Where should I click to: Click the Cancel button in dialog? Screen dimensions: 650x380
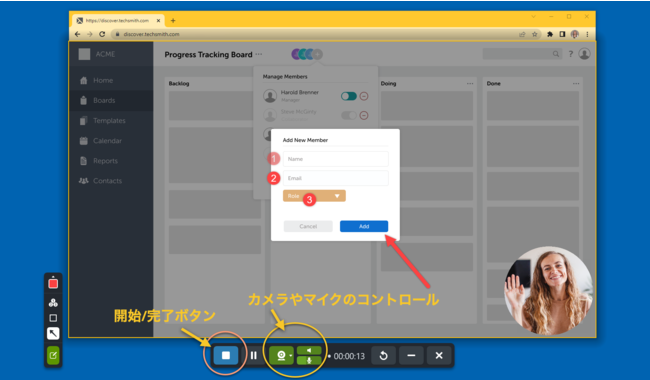(x=308, y=226)
